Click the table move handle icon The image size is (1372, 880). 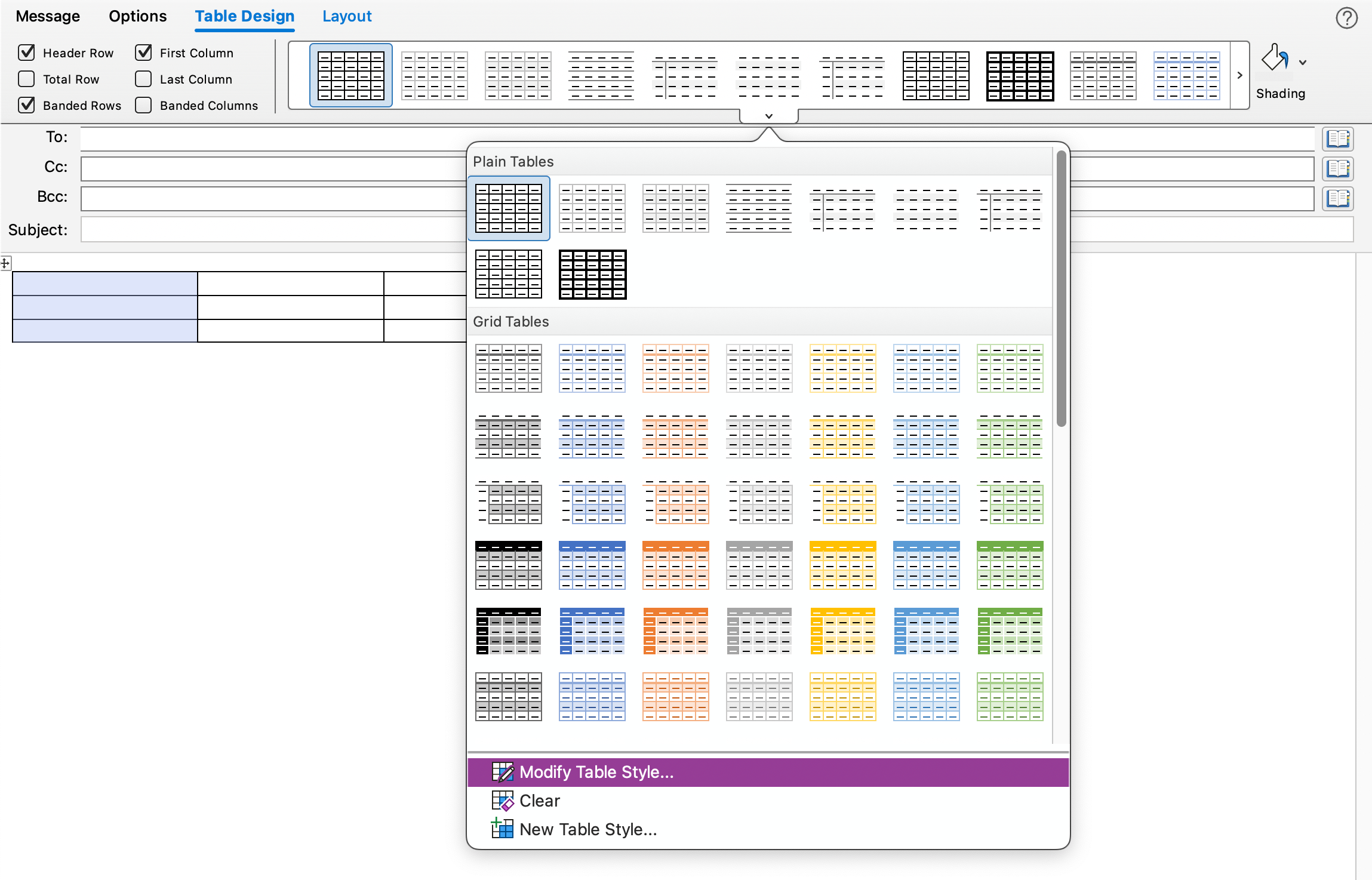coord(5,263)
